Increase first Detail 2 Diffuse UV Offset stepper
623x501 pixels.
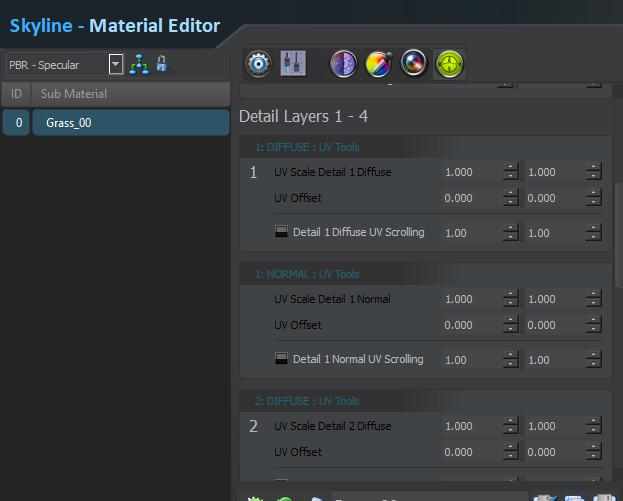click(x=511, y=447)
